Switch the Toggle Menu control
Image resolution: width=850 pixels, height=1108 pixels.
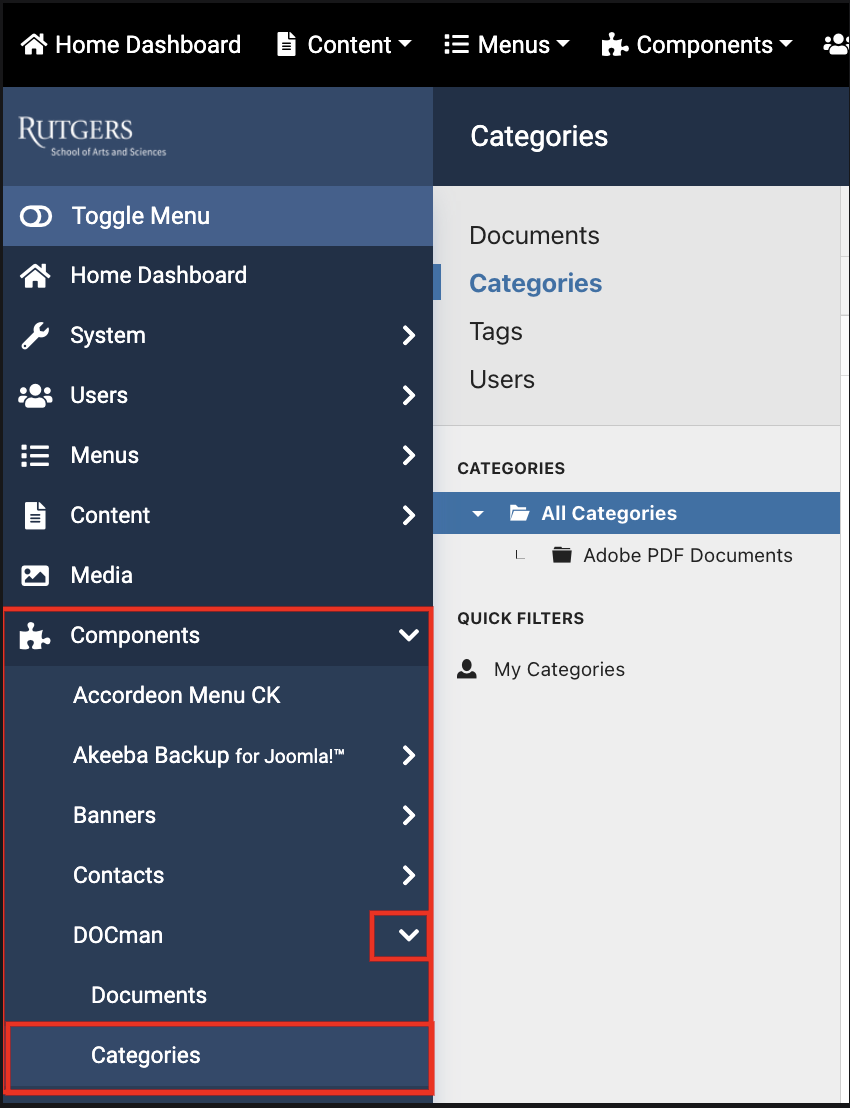36,216
